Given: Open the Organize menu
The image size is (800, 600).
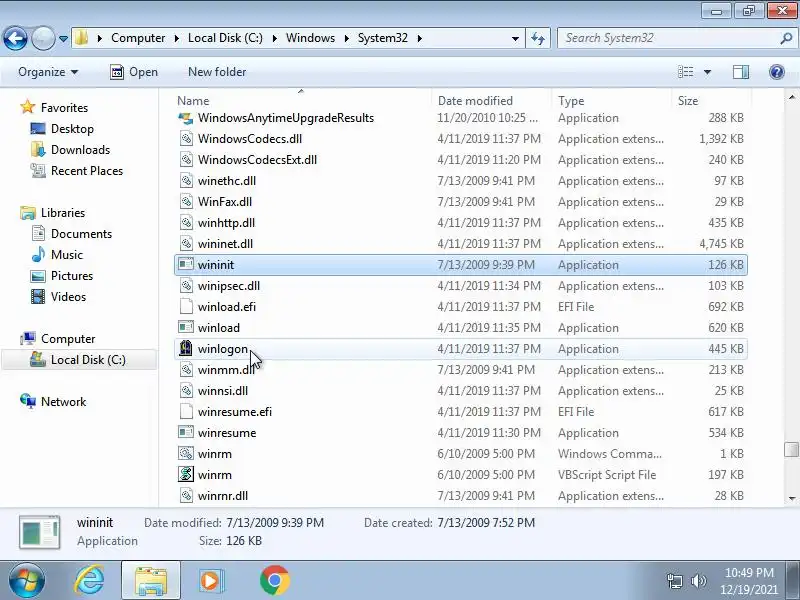Looking at the screenshot, I should [x=48, y=72].
